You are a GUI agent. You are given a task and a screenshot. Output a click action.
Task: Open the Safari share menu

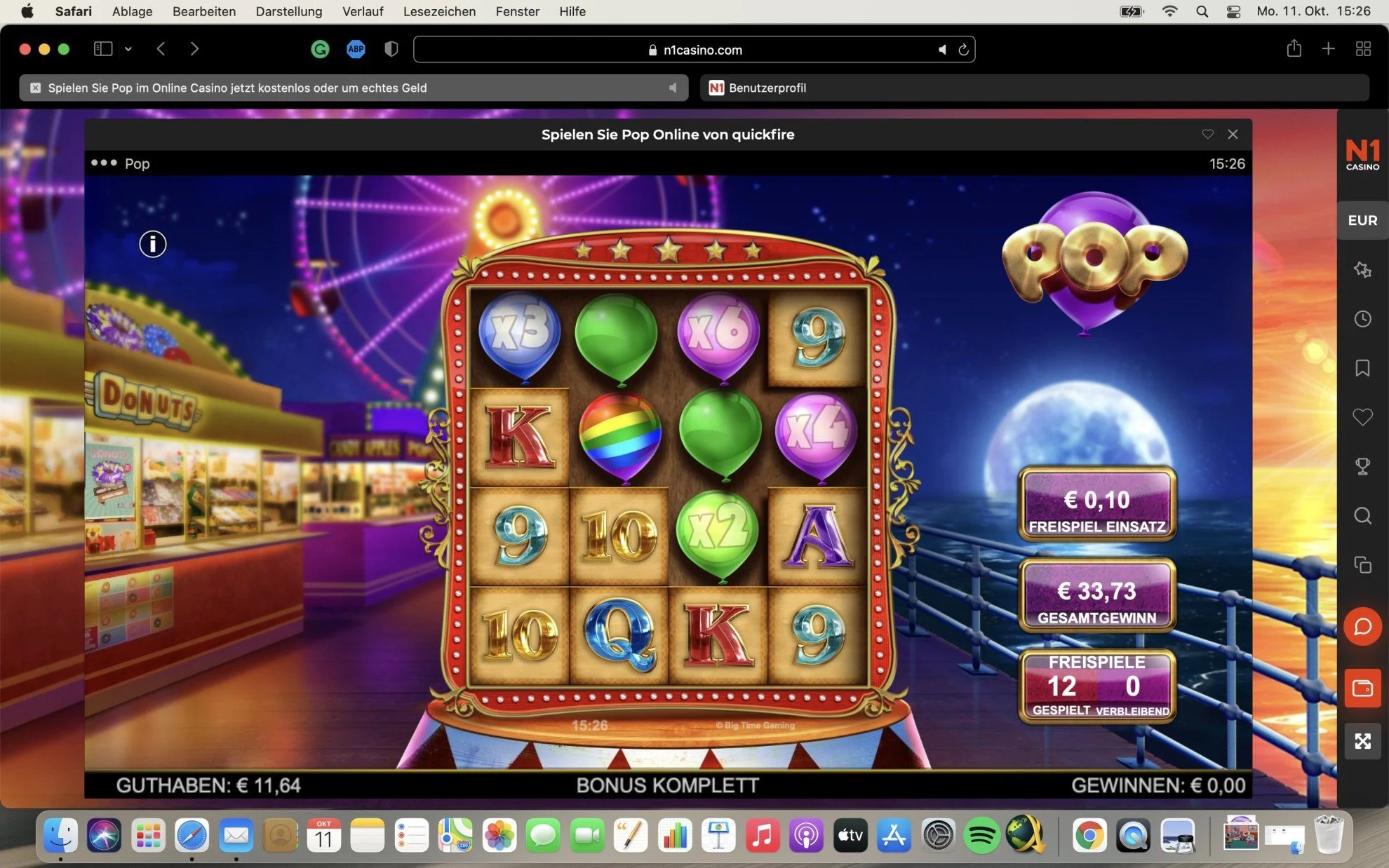[1294, 48]
